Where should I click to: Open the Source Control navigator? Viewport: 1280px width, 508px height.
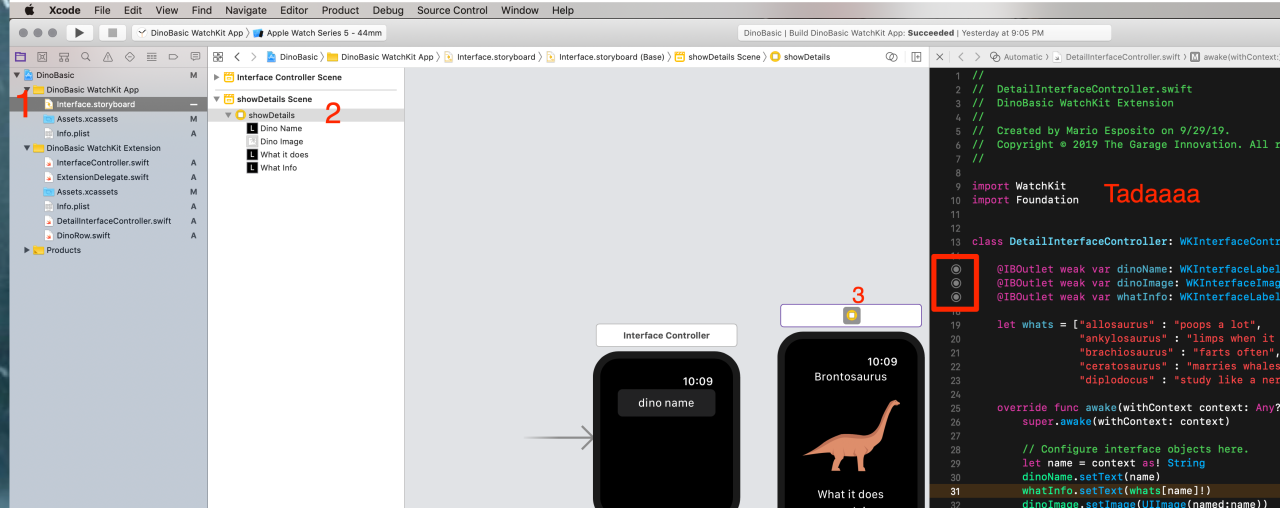click(41, 57)
